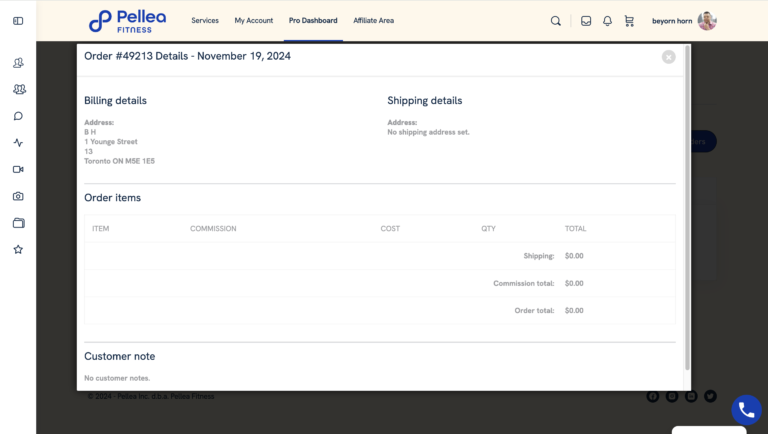Click the Order items heading
This screenshot has height=434, width=768.
(113, 198)
